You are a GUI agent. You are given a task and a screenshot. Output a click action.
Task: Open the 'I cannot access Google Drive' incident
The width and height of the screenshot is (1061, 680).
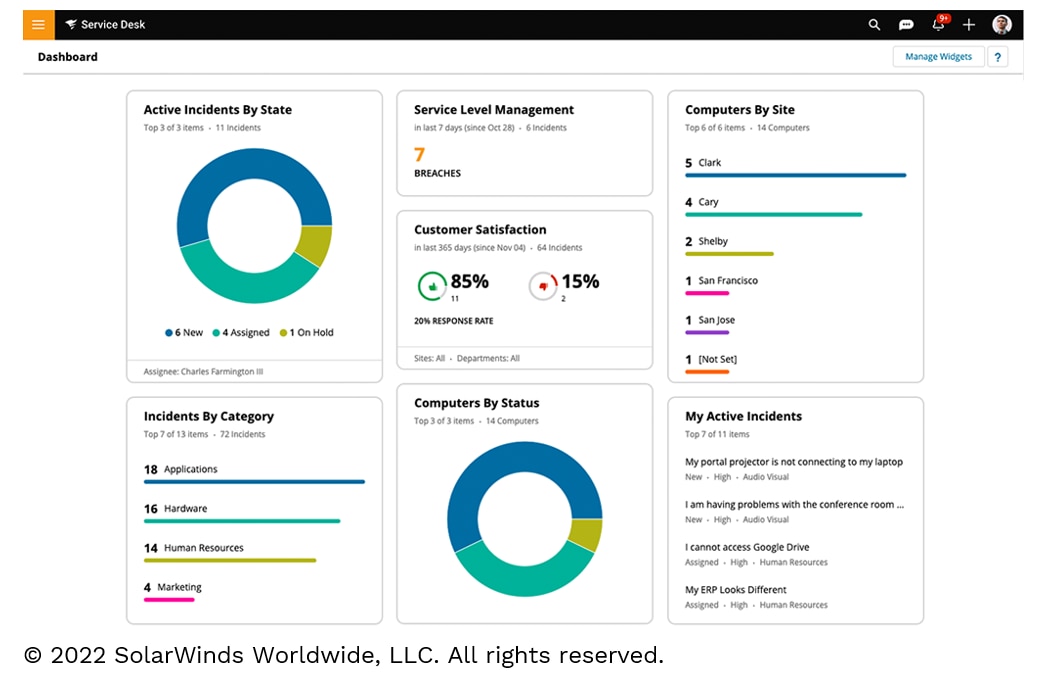click(747, 547)
